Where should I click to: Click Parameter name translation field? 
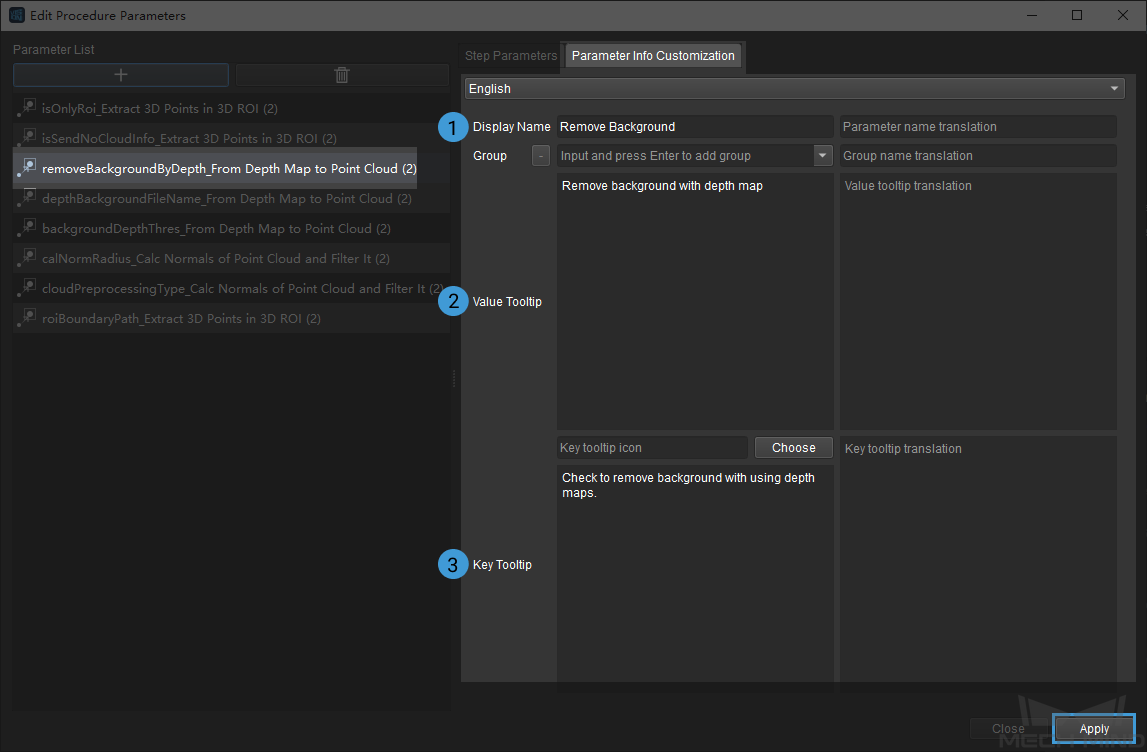click(x=978, y=127)
